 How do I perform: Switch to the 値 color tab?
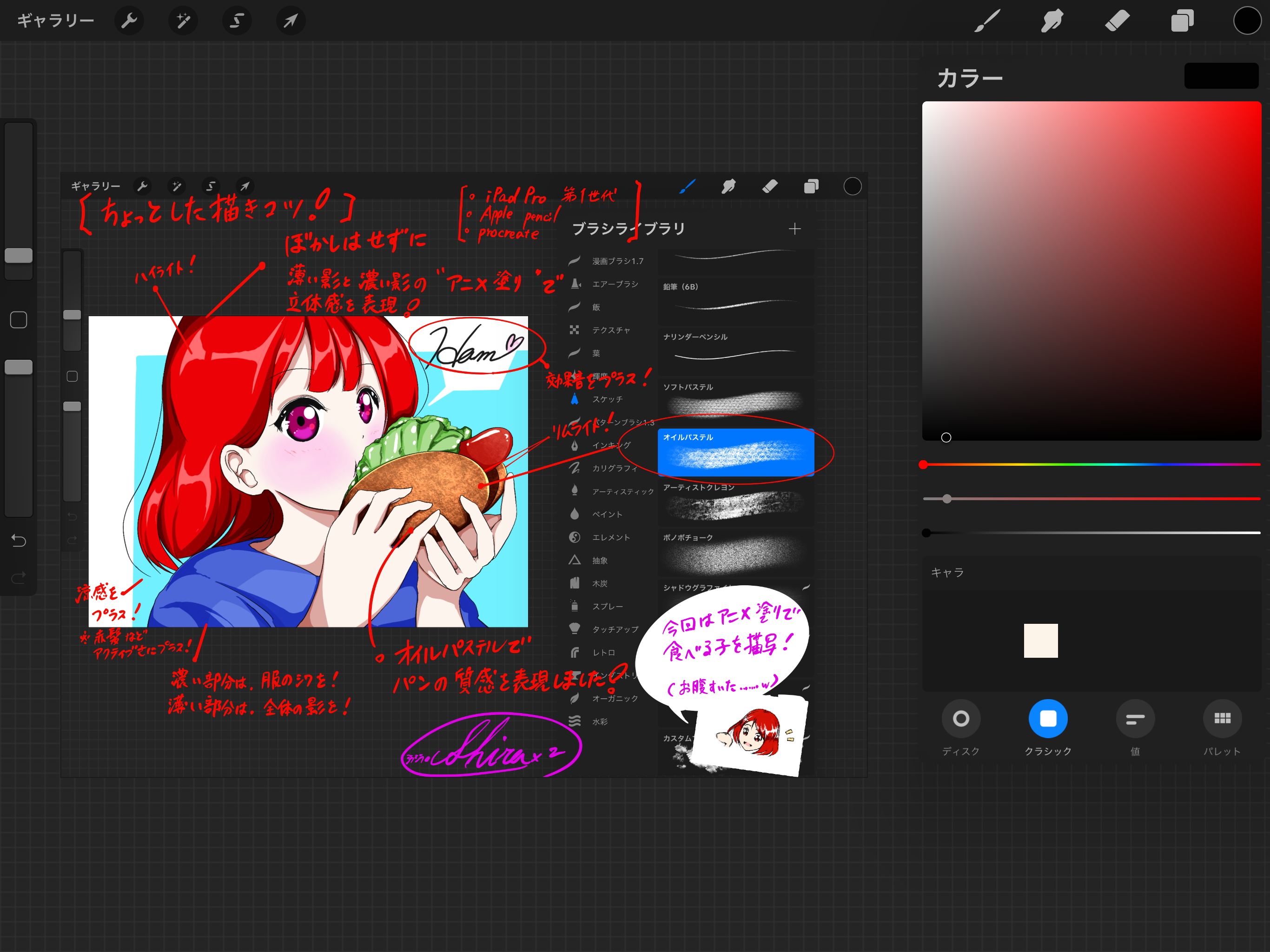pyautogui.click(x=1135, y=728)
